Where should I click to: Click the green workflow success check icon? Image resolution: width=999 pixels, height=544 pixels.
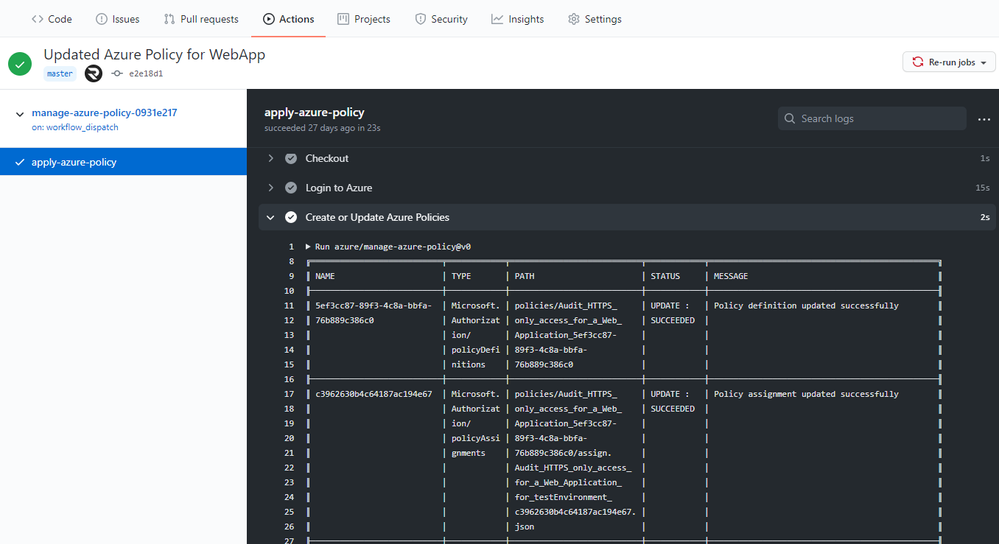click(20, 64)
